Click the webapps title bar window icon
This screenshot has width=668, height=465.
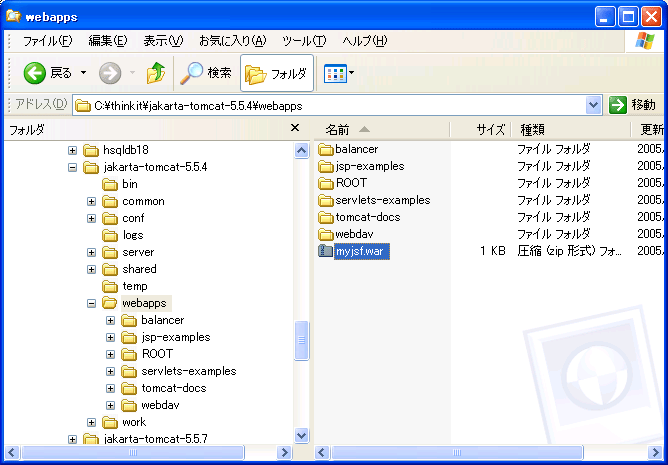point(13,16)
